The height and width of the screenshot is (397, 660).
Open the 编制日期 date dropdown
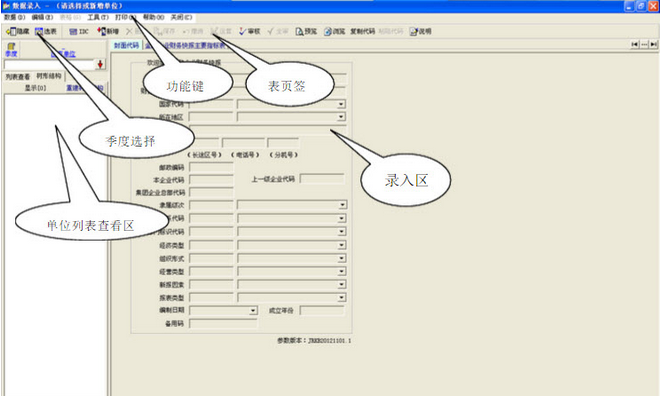pyautogui.click(x=253, y=311)
